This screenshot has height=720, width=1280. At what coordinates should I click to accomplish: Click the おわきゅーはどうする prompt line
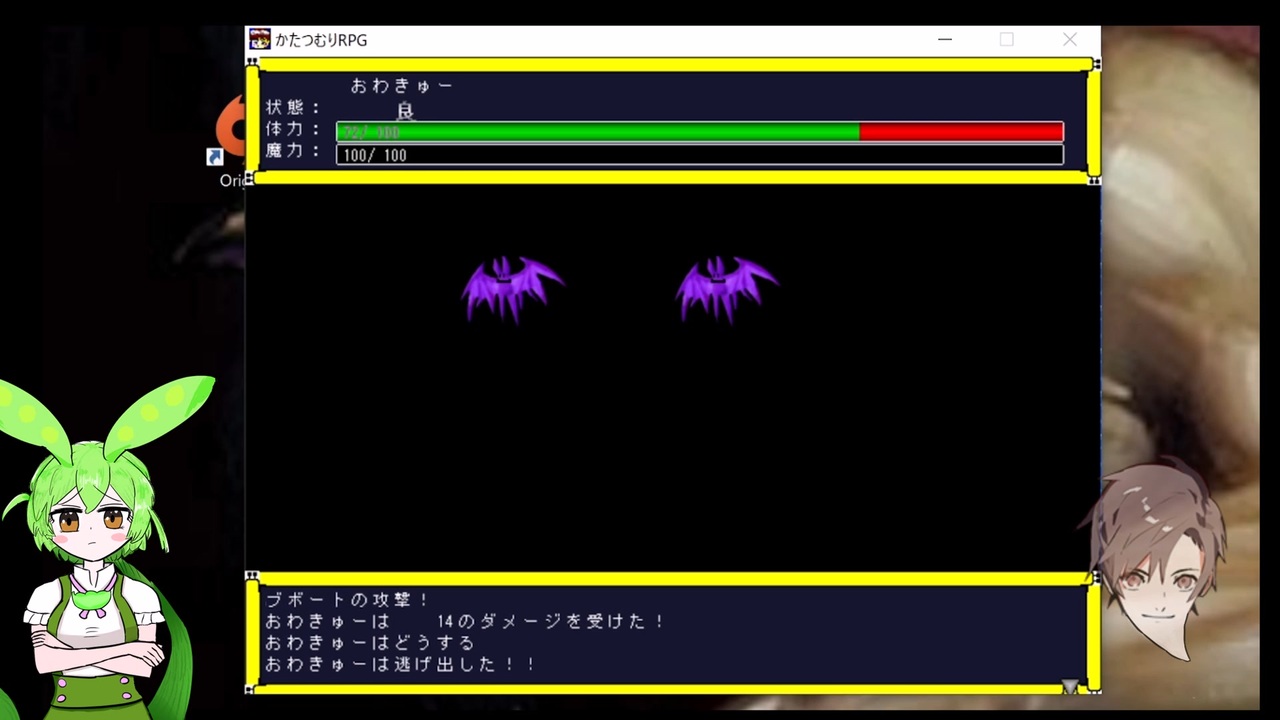tap(370, 643)
